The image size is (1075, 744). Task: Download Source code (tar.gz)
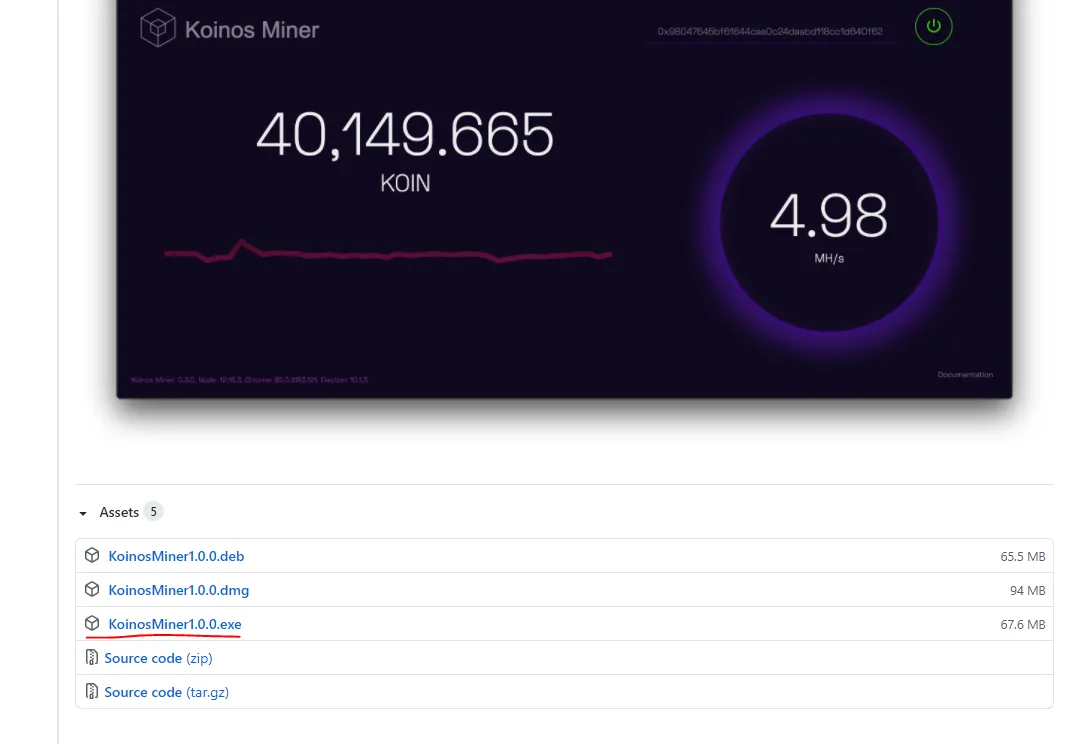coord(167,693)
